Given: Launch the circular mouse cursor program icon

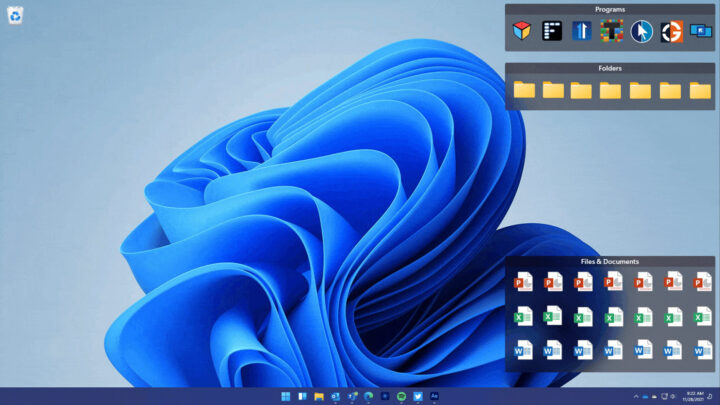Looking at the screenshot, I should (641, 31).
